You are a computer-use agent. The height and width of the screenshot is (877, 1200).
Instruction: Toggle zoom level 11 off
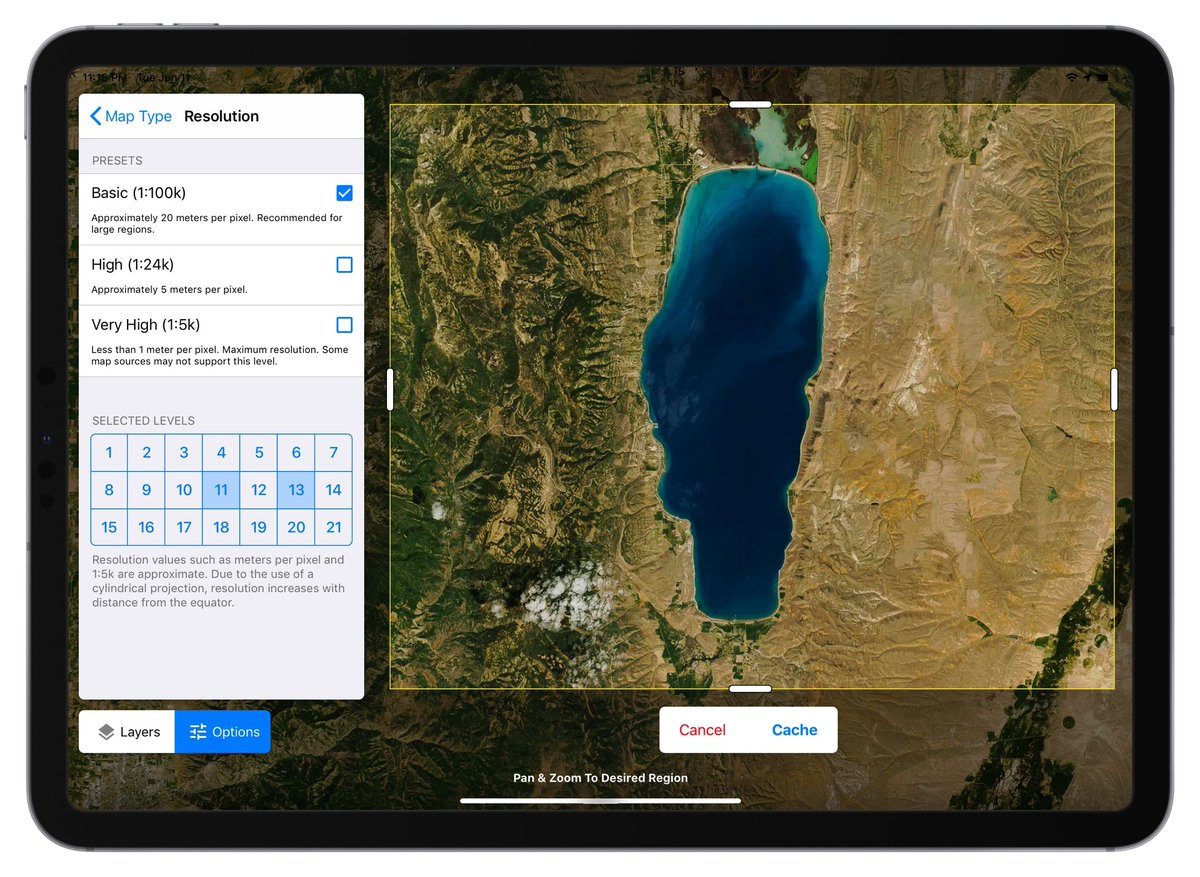pyautogui.click(x=221, y=490)
